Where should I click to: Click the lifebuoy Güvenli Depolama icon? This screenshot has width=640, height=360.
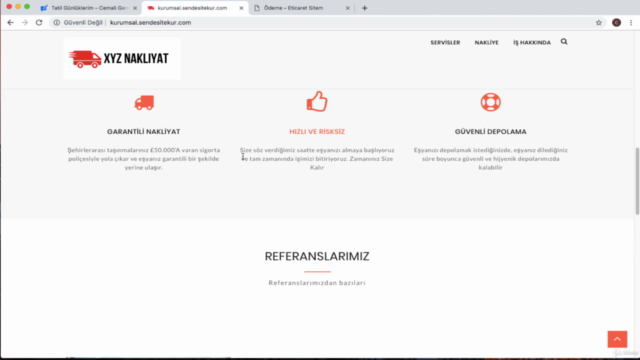click(x=491, y=102)
